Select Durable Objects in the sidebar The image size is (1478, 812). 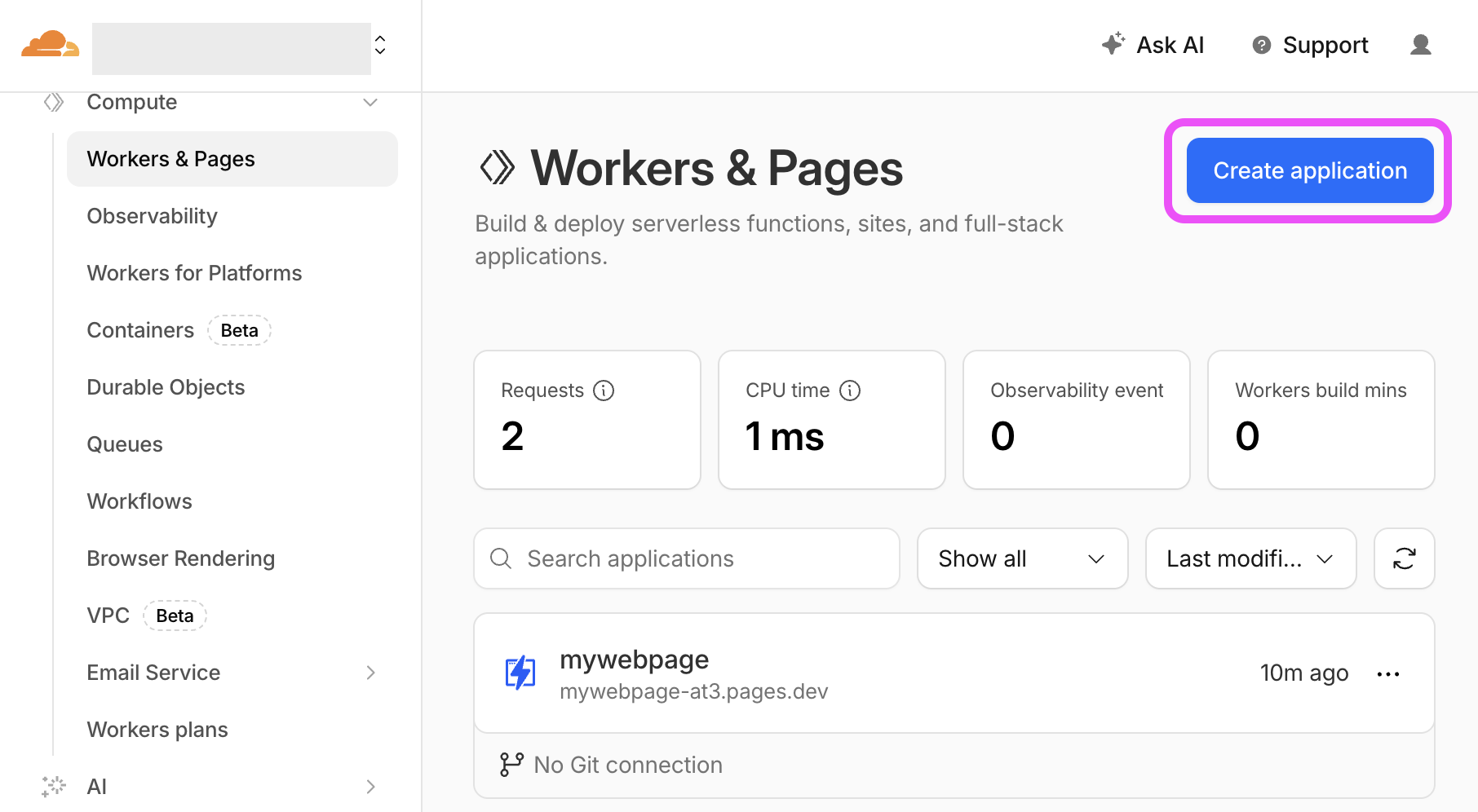click(x=166, y=386)
